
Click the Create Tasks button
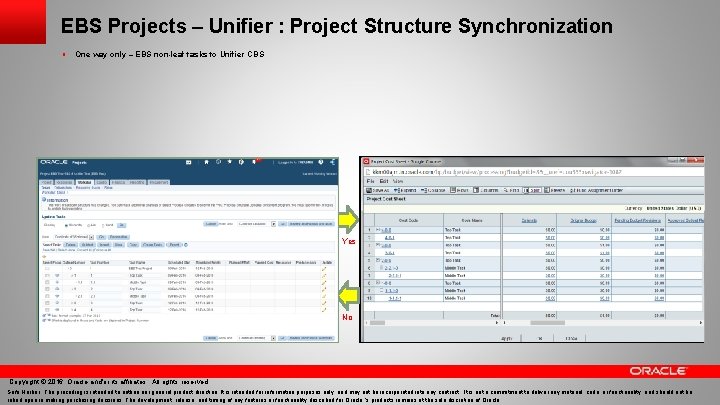click(152, 245)
